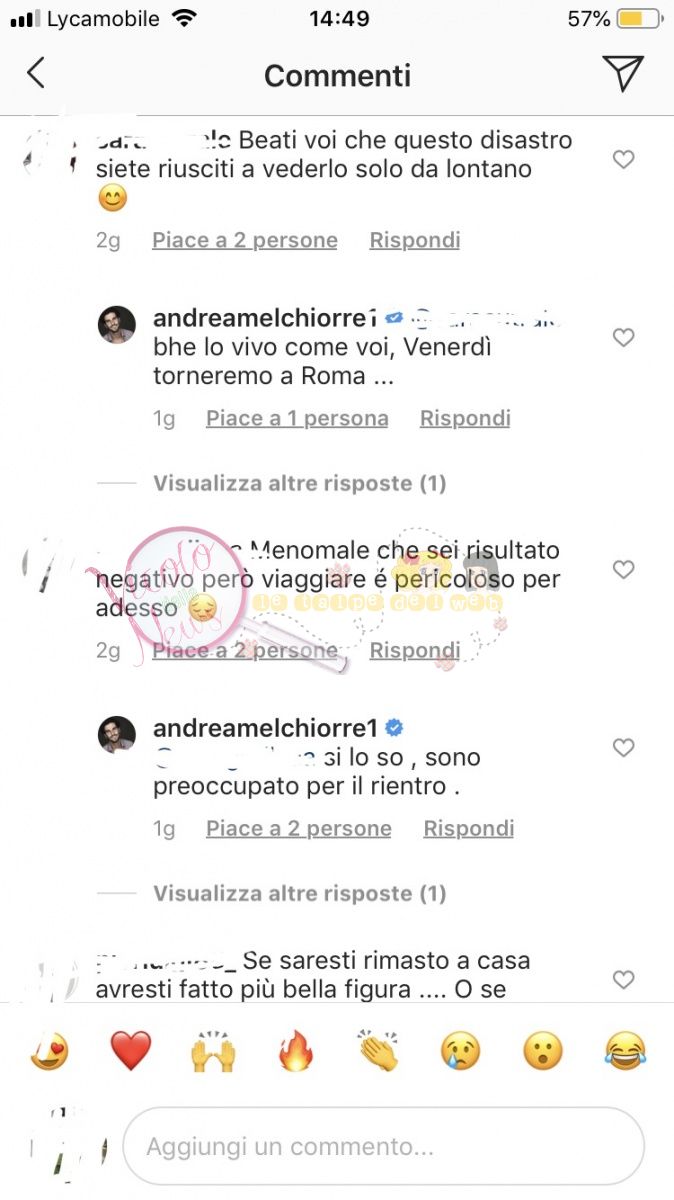Like the 'Beati voi che questo disastro' comment
This screenshot has width=674, height=1200.
coord(624,160)
